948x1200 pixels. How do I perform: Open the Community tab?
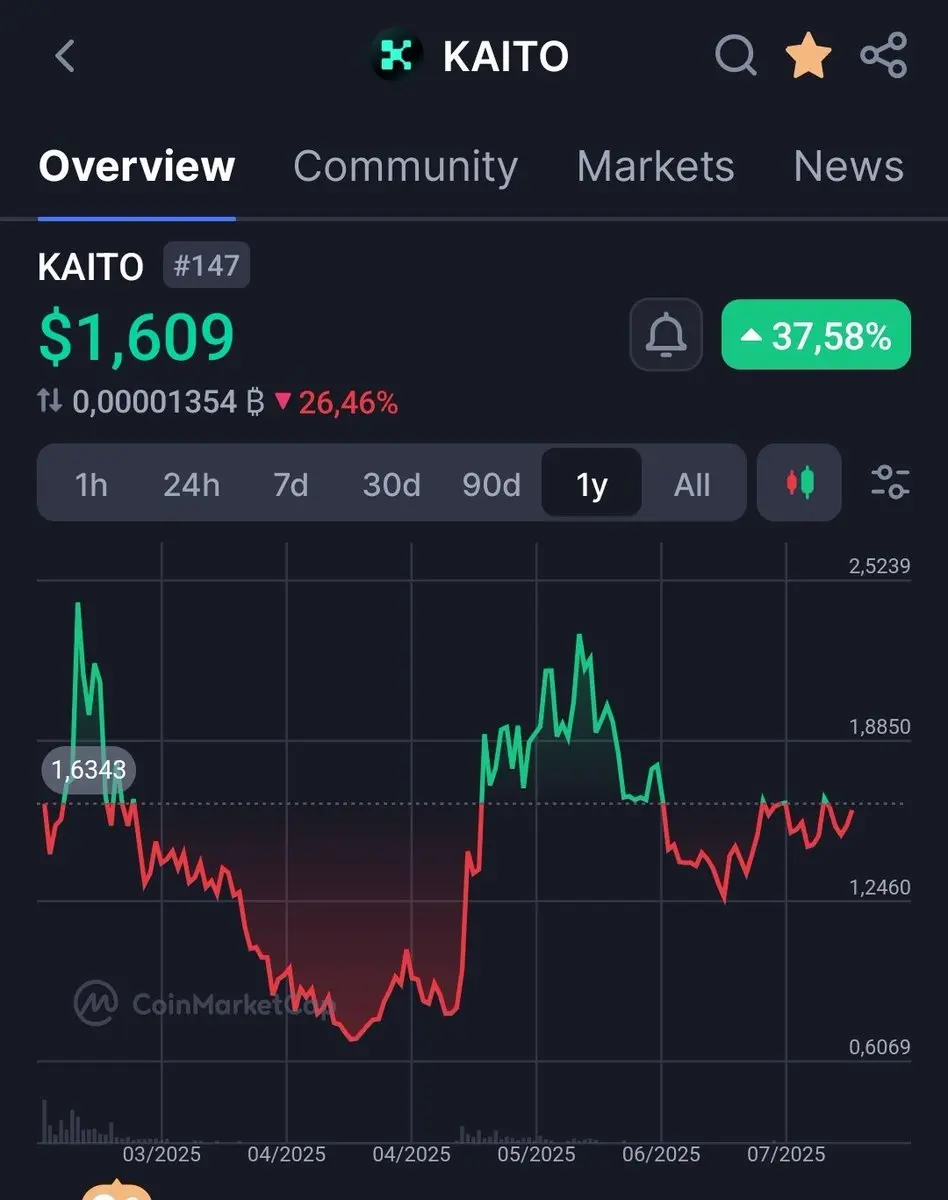point(405,166)
